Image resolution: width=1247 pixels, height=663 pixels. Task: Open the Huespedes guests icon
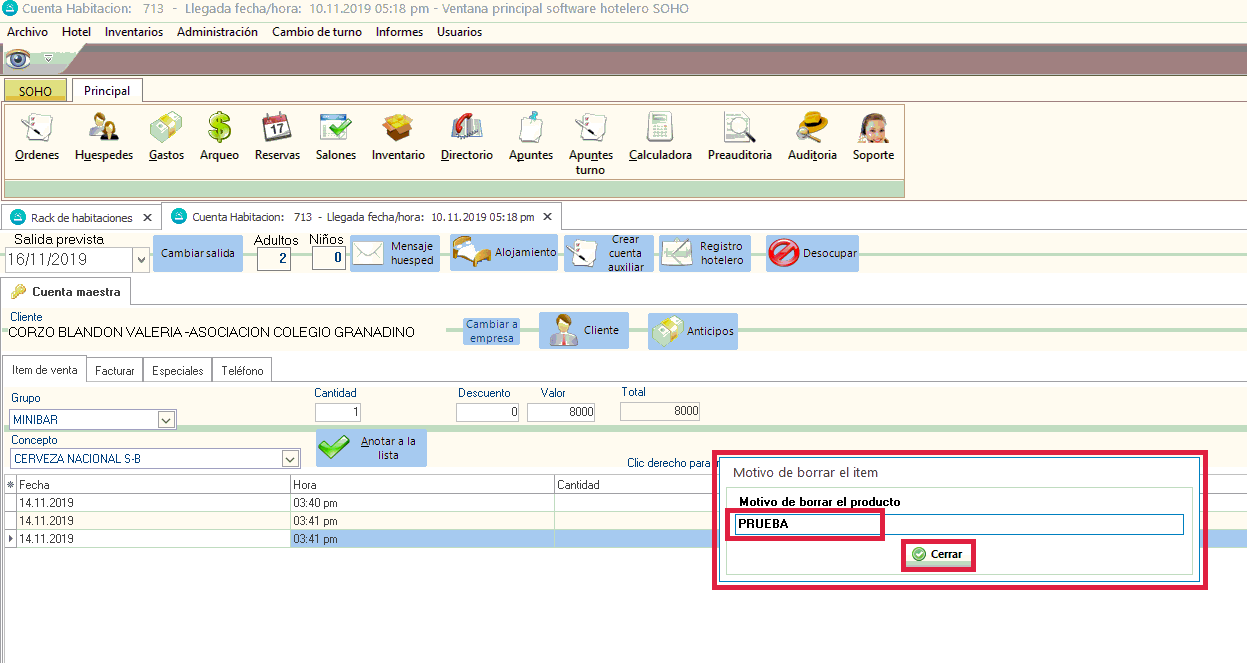click(104, 137)
